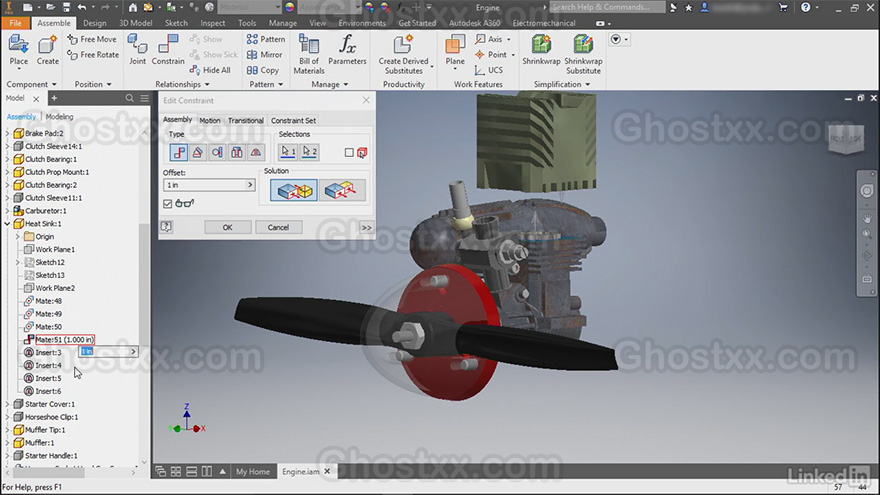Open the Transitional tab

point(245,120)
